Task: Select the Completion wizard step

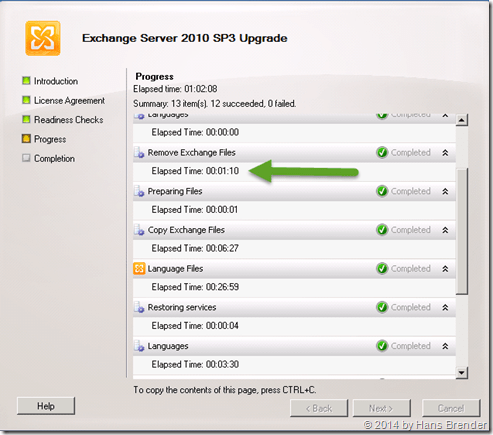Action: point(54,159)
